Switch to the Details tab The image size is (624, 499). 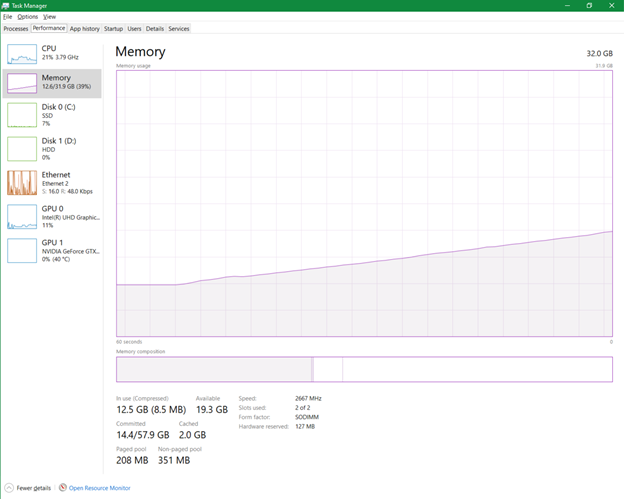coord(154,29)
